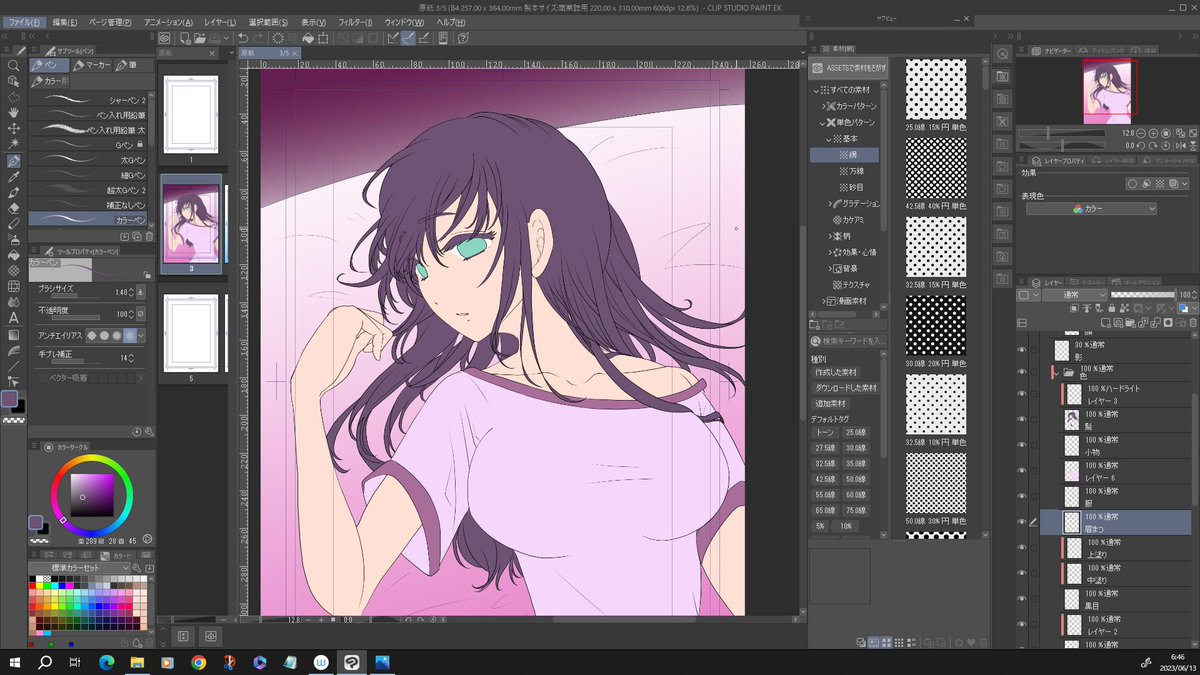Image resolution: width=1200 pixels, height=675 pixels.
Task: Hide the 服 layer via eye icon
Action: click(x=1022, y=496)
